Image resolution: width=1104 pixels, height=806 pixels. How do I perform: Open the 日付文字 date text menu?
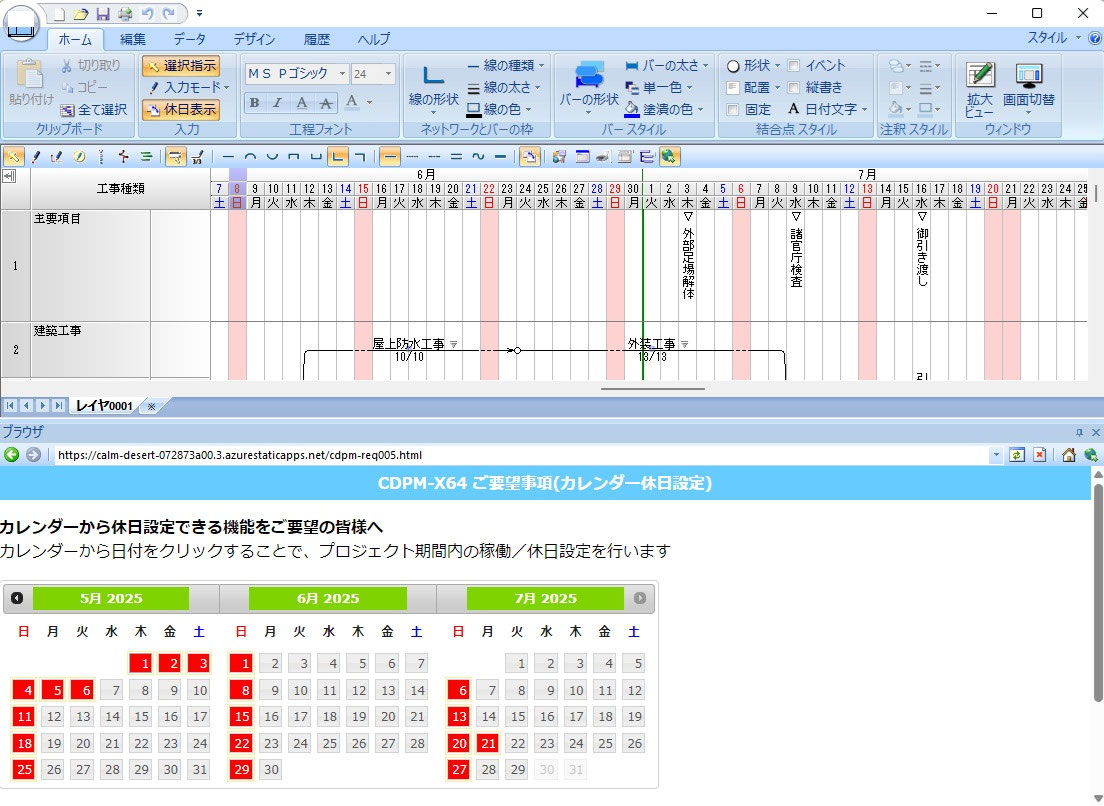coord(827,109)
